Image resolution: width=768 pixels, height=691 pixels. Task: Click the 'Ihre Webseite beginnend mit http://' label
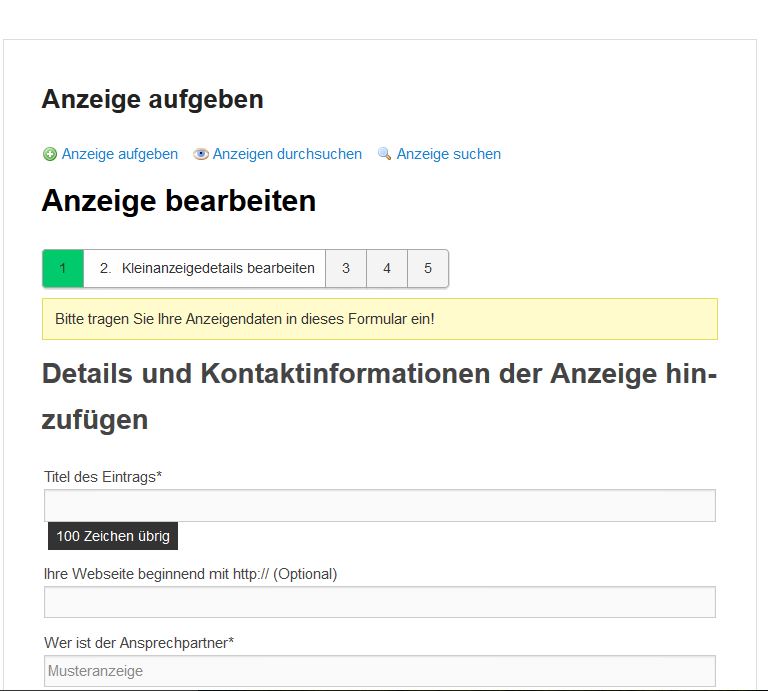pos(191,574)
